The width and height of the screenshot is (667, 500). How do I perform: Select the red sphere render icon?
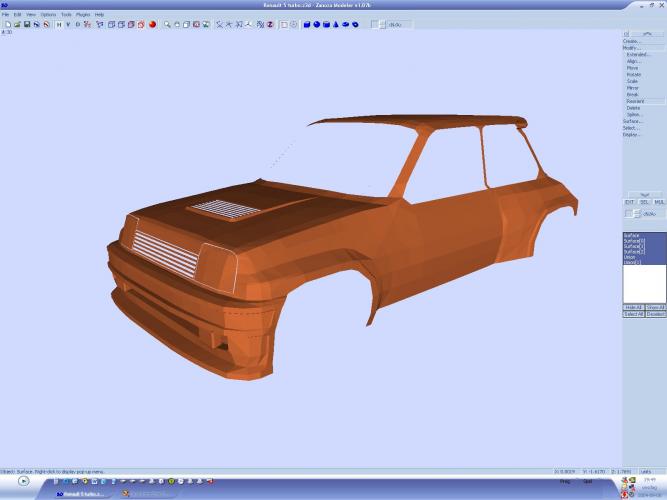point(153,24)
